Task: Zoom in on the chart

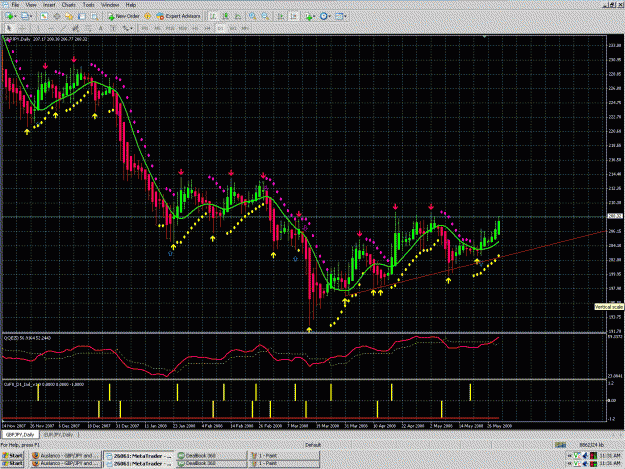Action: click(x=252, y=16)
